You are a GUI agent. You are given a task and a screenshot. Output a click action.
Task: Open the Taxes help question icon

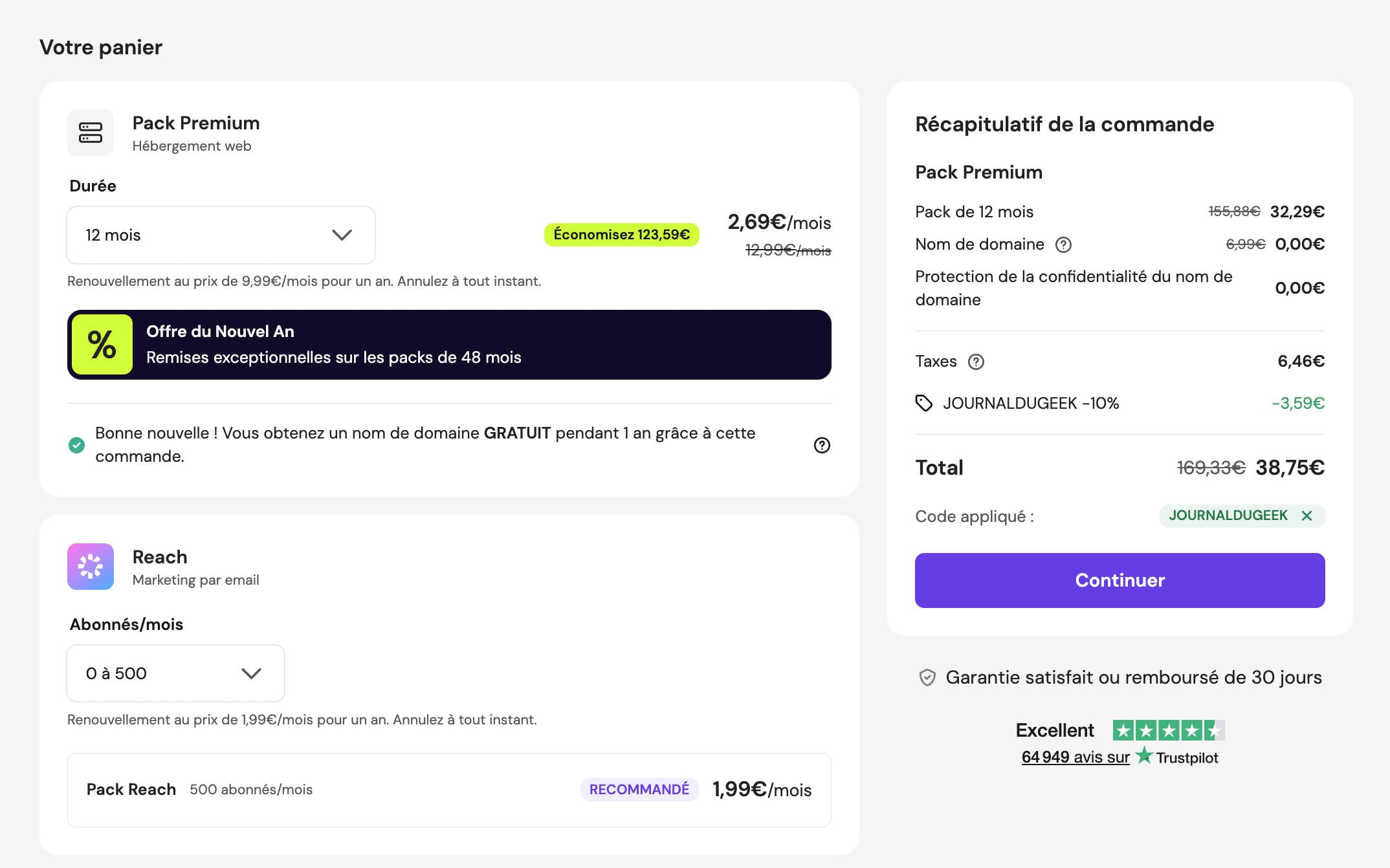coord(976,362)
